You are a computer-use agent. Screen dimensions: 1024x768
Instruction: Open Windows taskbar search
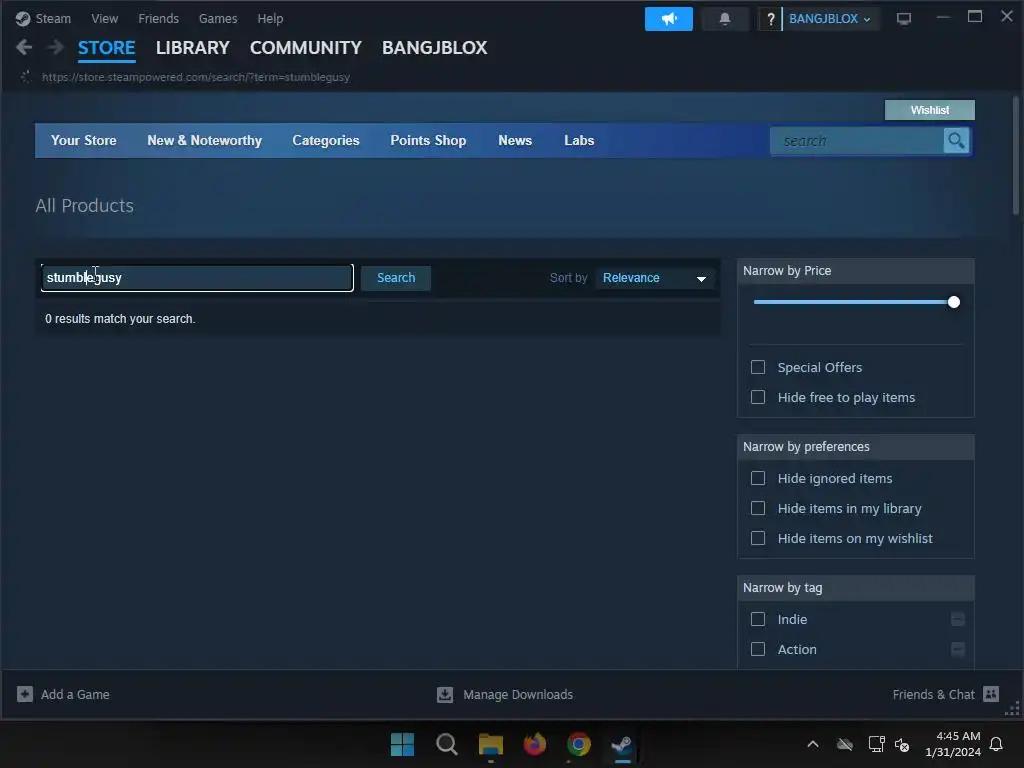447,744
